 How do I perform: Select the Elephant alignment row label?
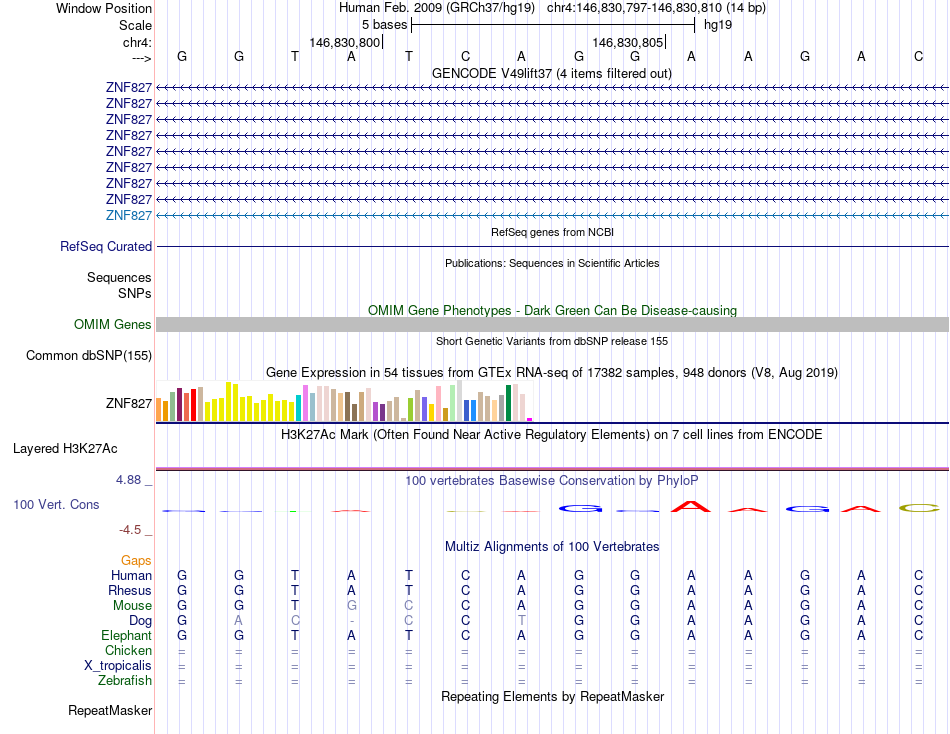pyautogui.click(x=126, y=636)
